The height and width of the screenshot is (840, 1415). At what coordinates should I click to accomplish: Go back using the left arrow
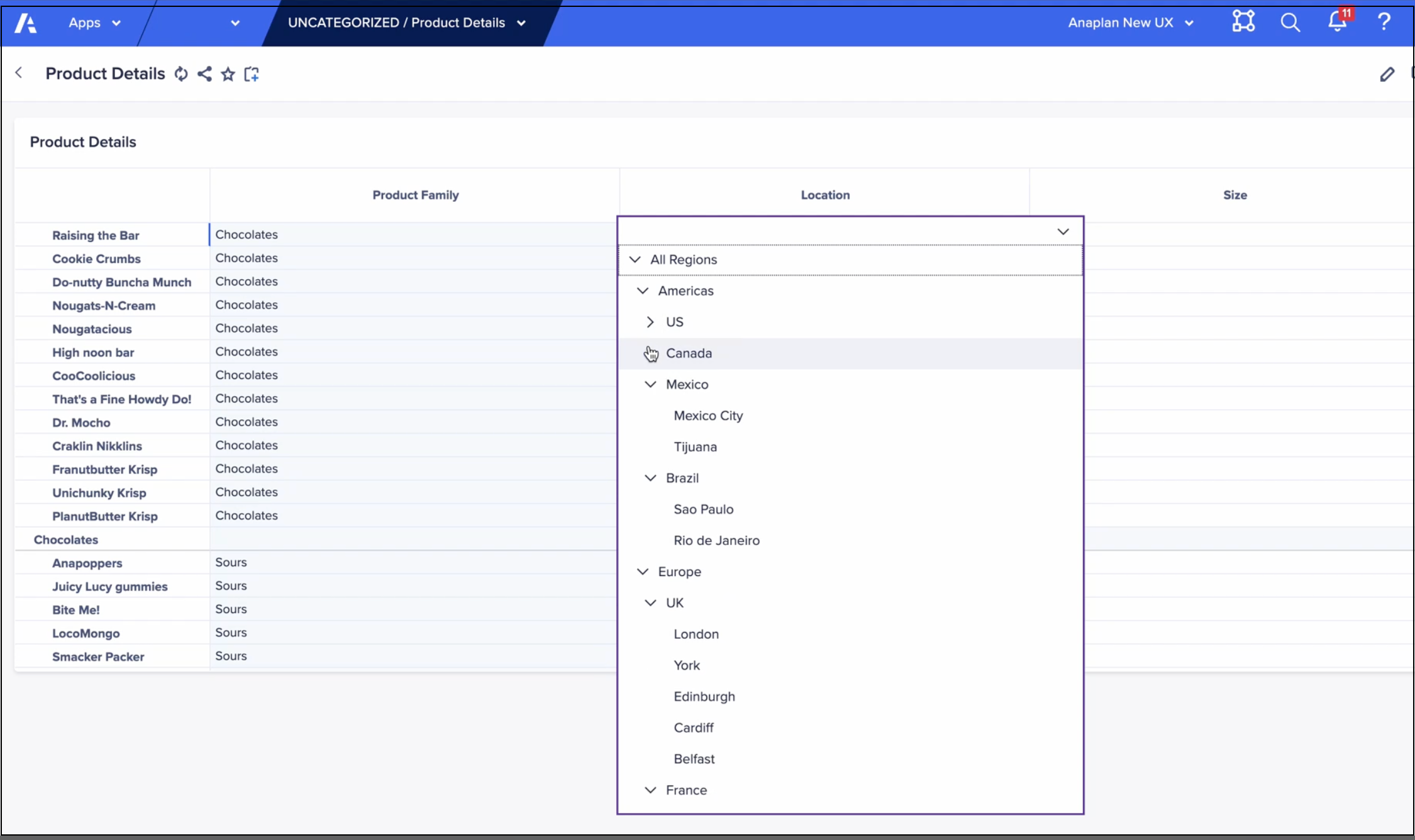19,73
